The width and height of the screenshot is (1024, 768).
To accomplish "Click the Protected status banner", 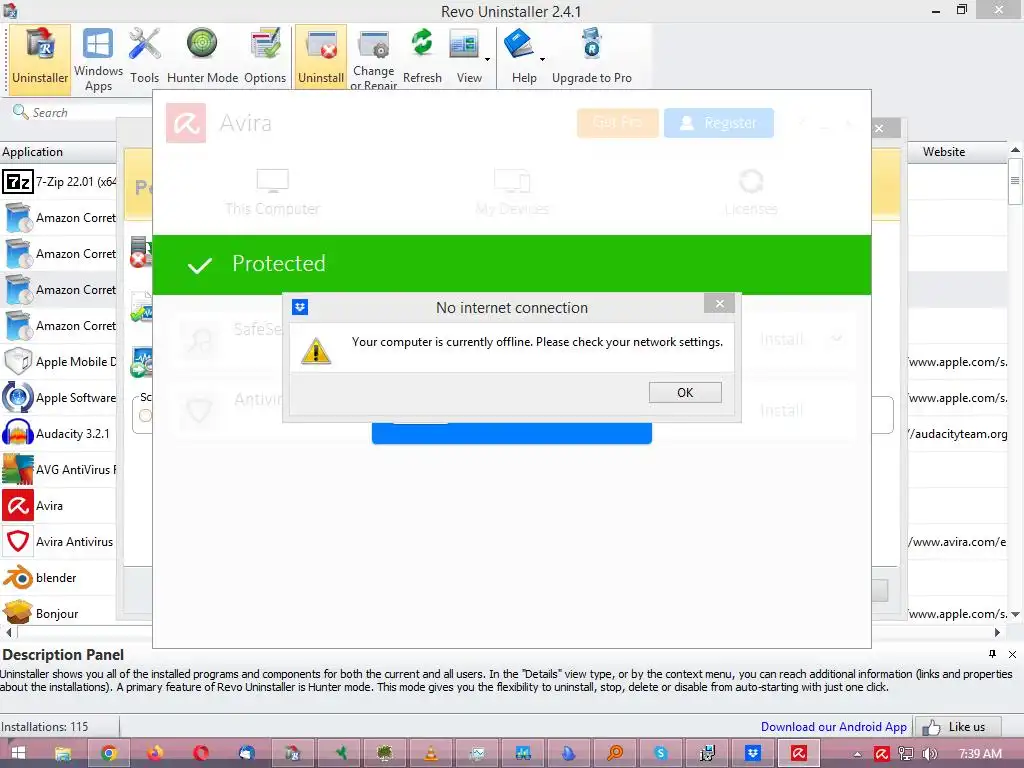I will [512, 264].
